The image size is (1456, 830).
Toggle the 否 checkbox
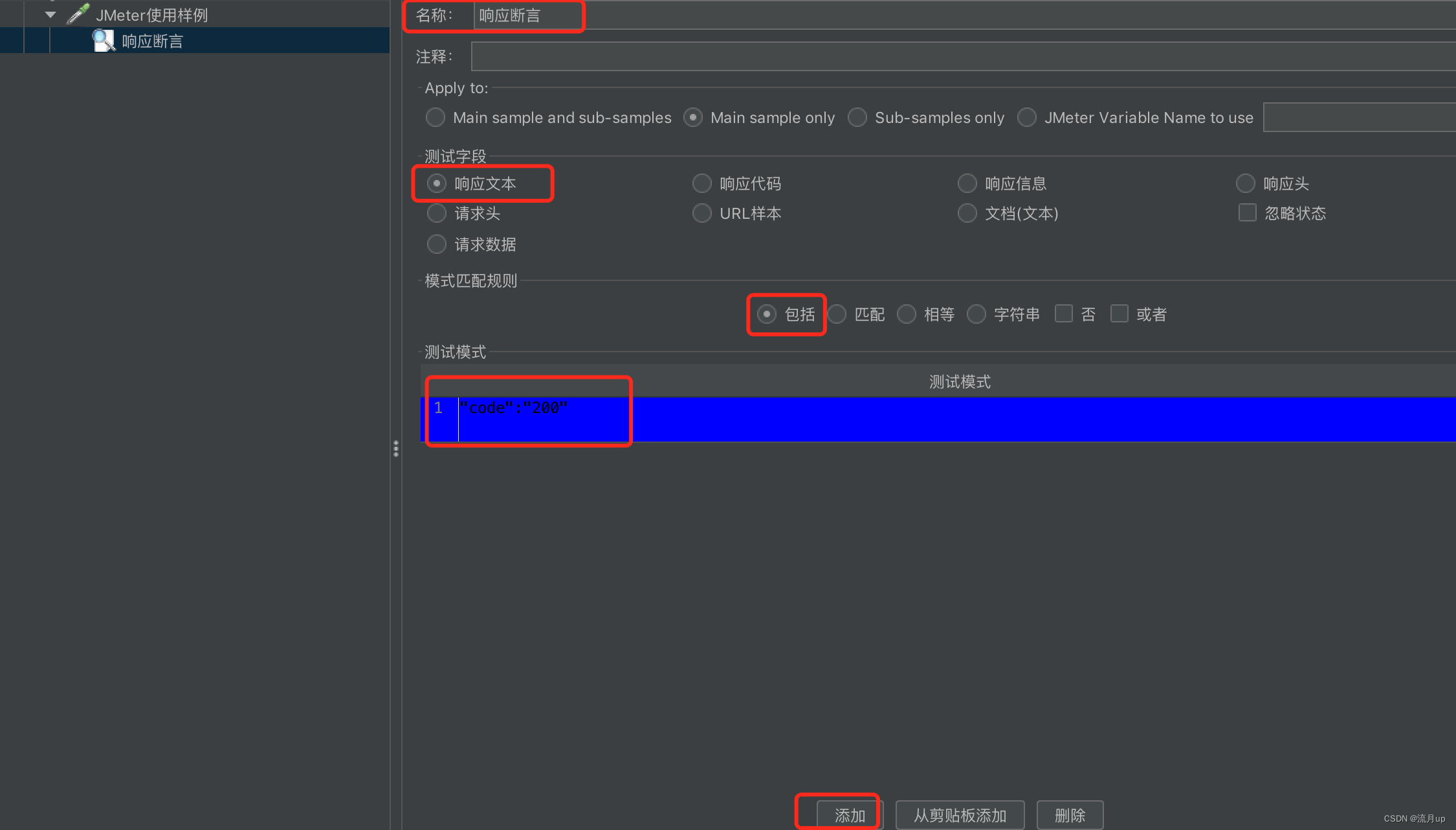pyautogui.click(x=1063, y=313)
